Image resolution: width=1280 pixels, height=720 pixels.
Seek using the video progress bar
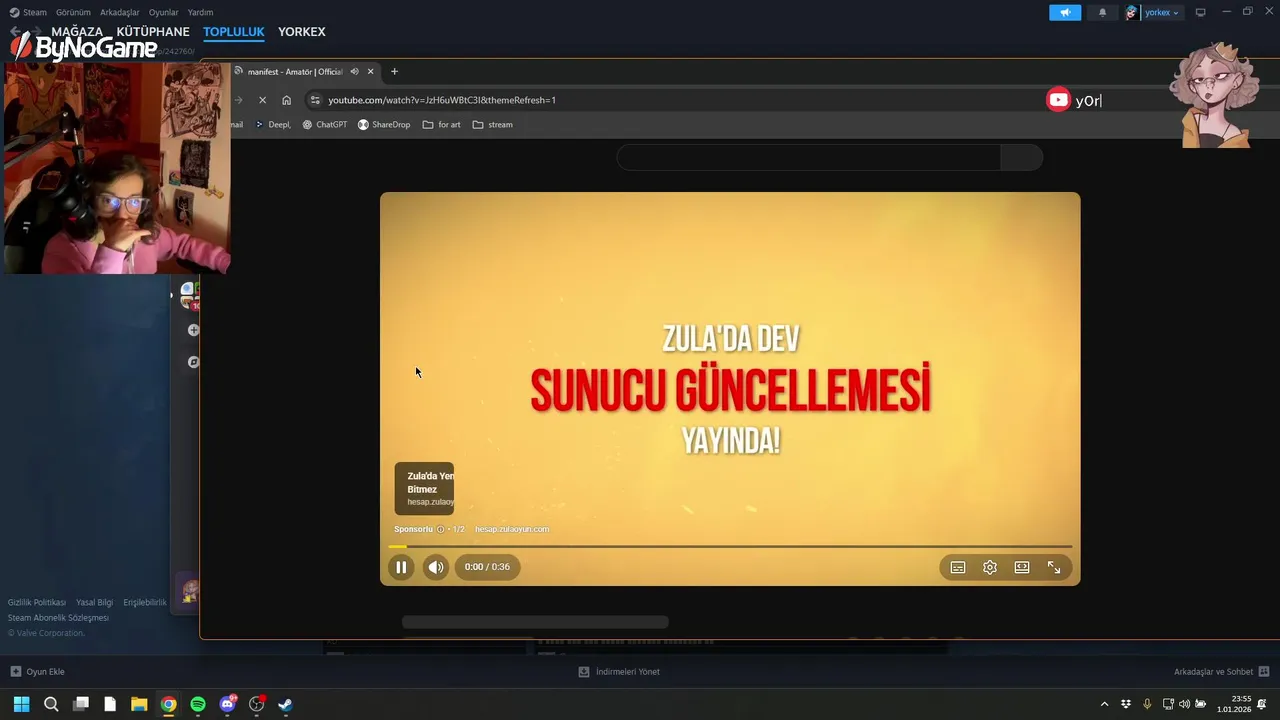click(x=730, y=546)
